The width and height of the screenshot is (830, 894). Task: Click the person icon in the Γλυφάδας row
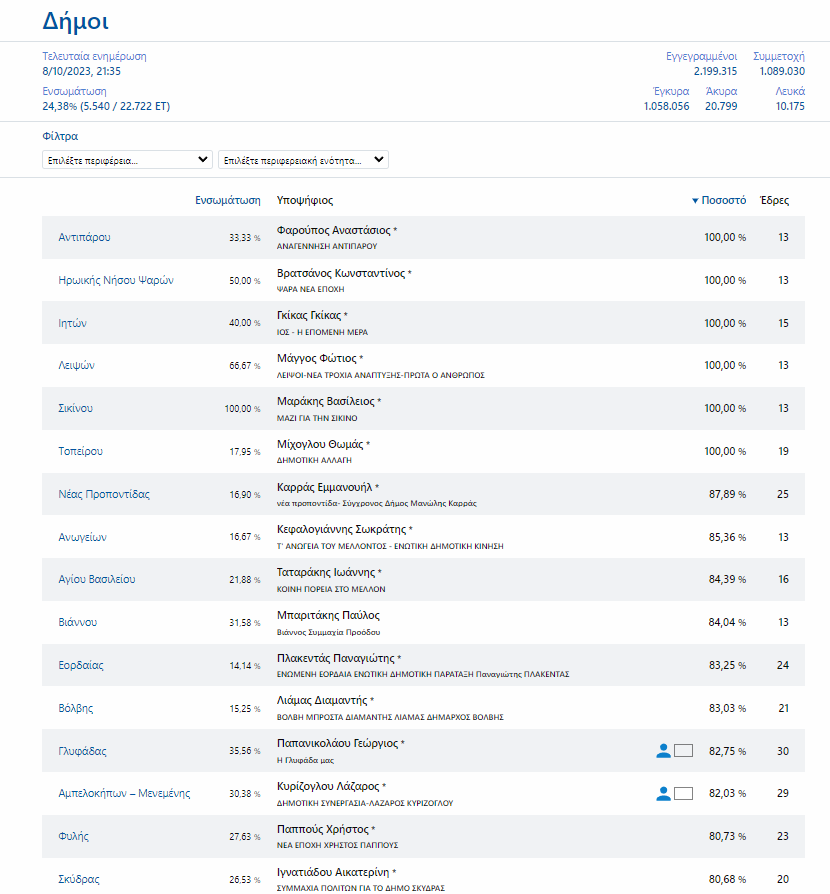tap(662, 751)
